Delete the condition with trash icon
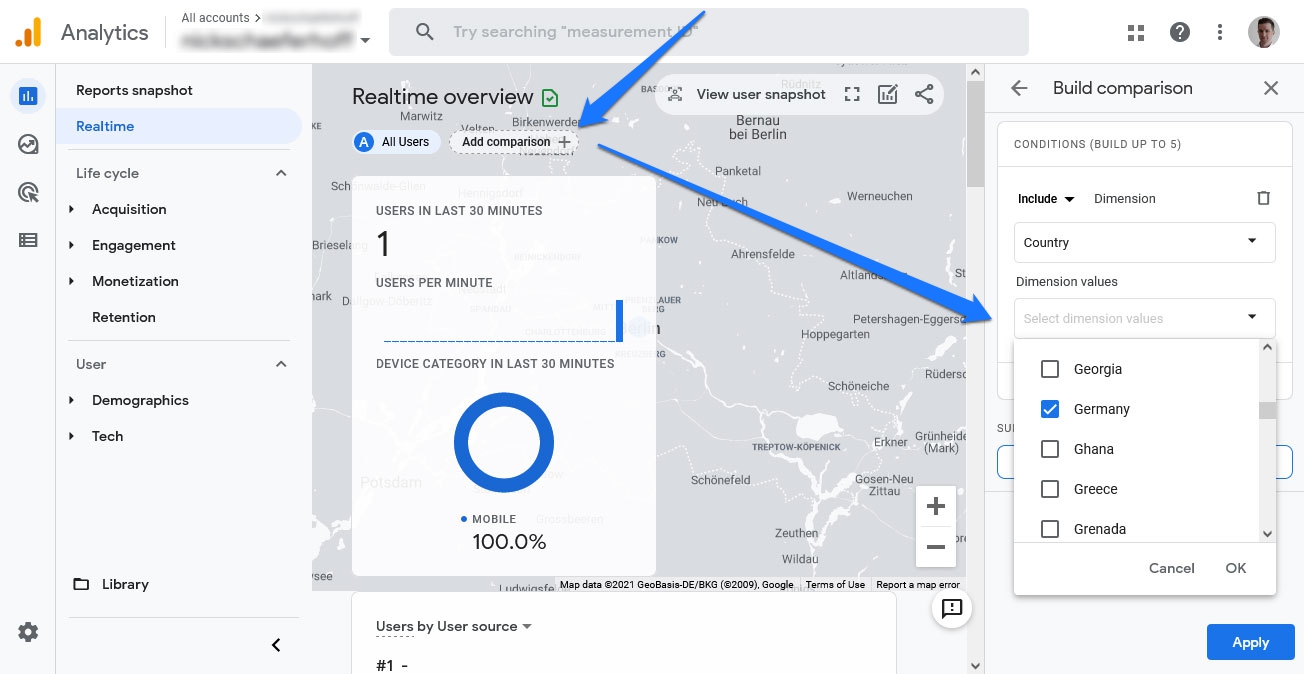 [x=1264, y=198]
